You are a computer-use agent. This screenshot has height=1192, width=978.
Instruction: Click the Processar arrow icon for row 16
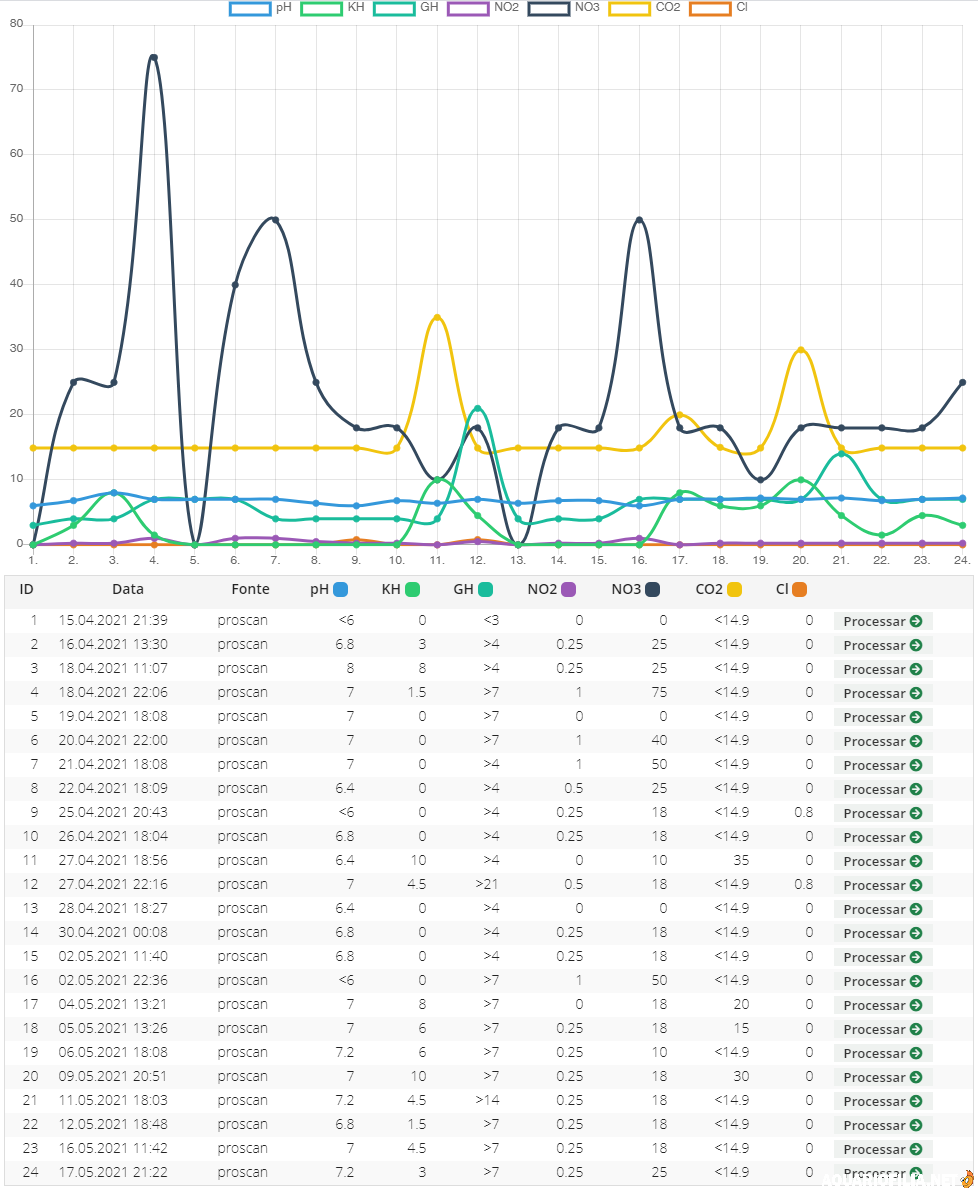pyautogui.click(x=915, y=981)
